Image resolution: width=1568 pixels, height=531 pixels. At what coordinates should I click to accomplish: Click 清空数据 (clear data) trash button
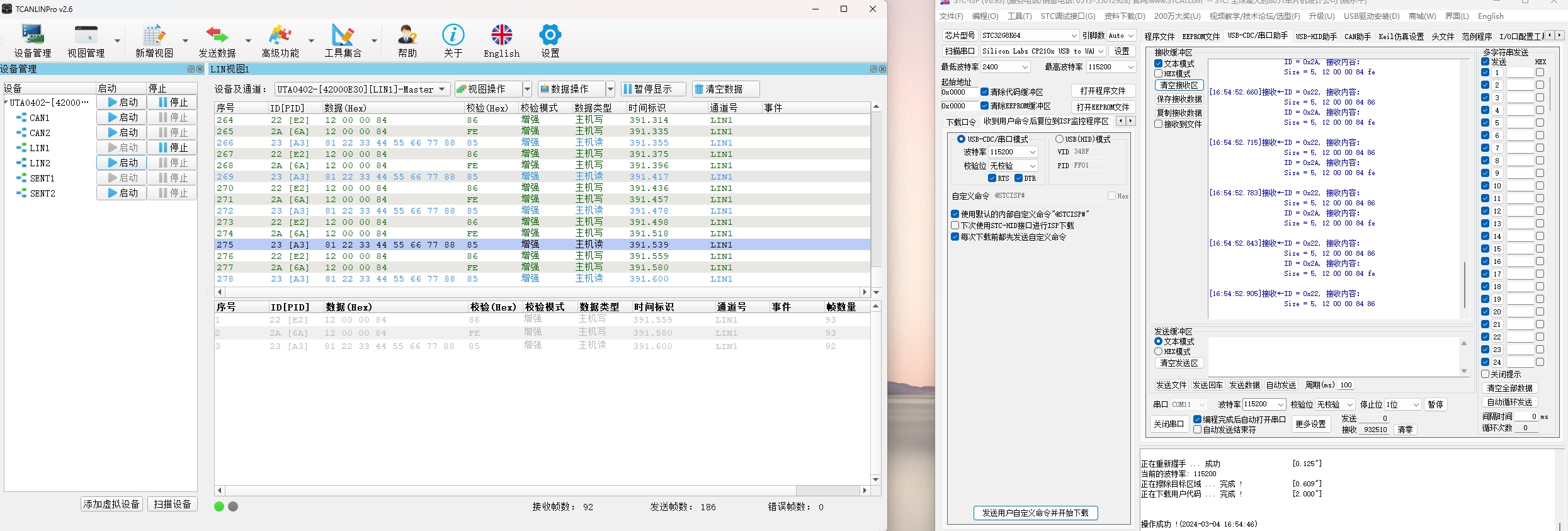[725, 89]
